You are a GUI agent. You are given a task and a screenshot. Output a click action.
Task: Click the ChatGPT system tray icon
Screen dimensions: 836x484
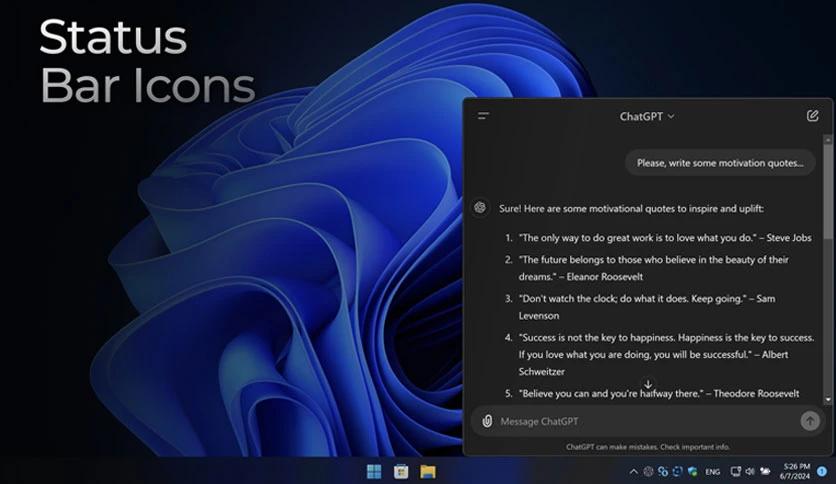coord(648,472)
